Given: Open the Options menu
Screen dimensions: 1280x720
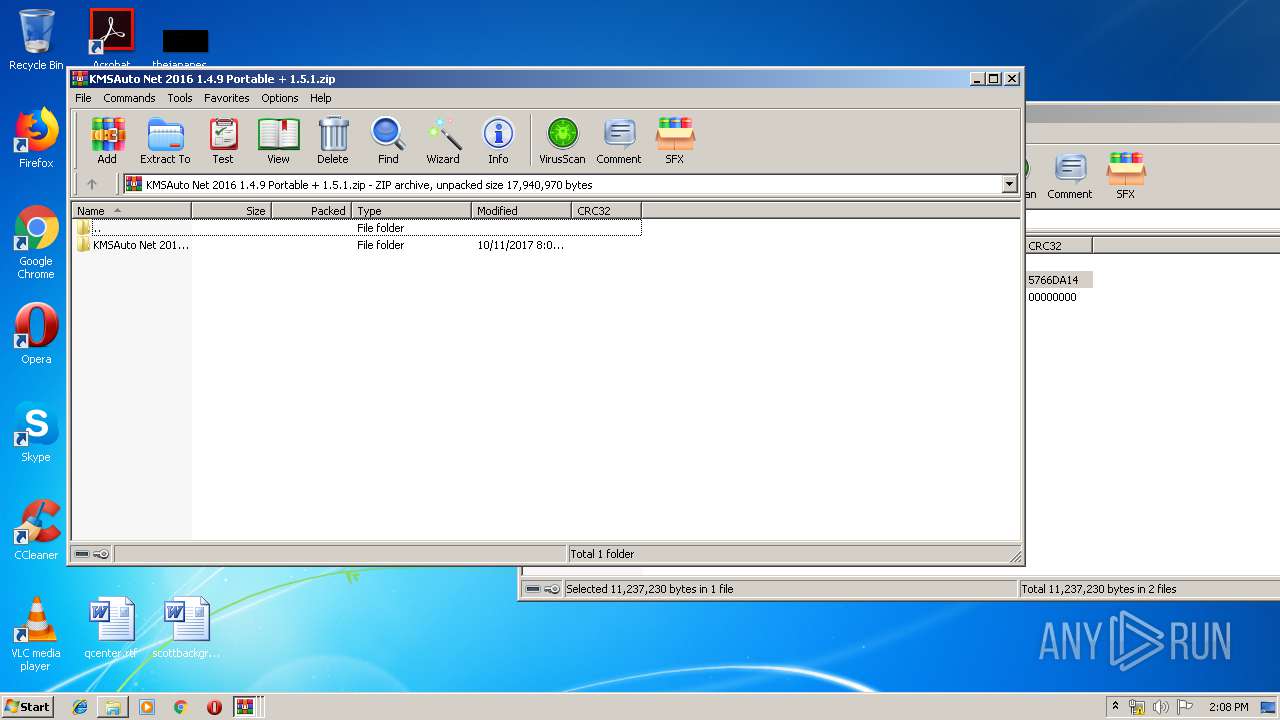Looking at the screenshot, I should pyautogui.click(x=280, y=98).
